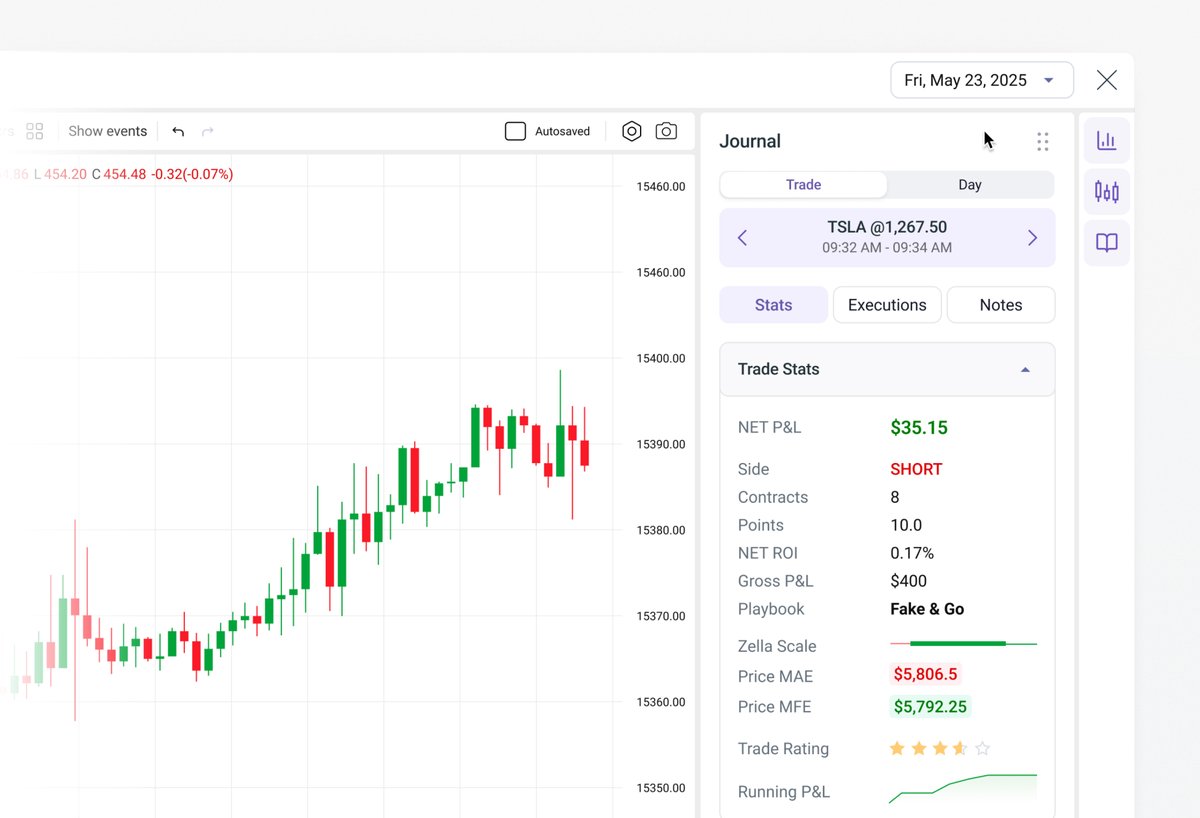Open the chart statistics panel via bar chart icon
The height and width of the screenshot is (818, 1200).
[1106, 140]
